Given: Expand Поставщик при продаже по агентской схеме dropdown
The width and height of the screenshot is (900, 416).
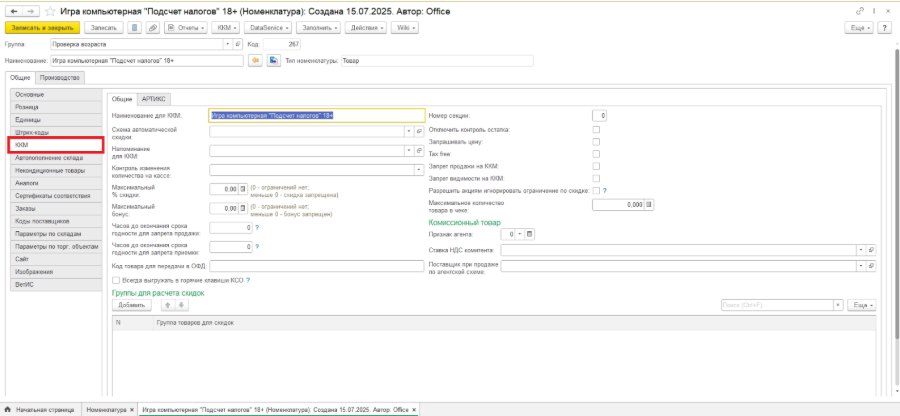Looking at the screenshot, I should point(862,266).
